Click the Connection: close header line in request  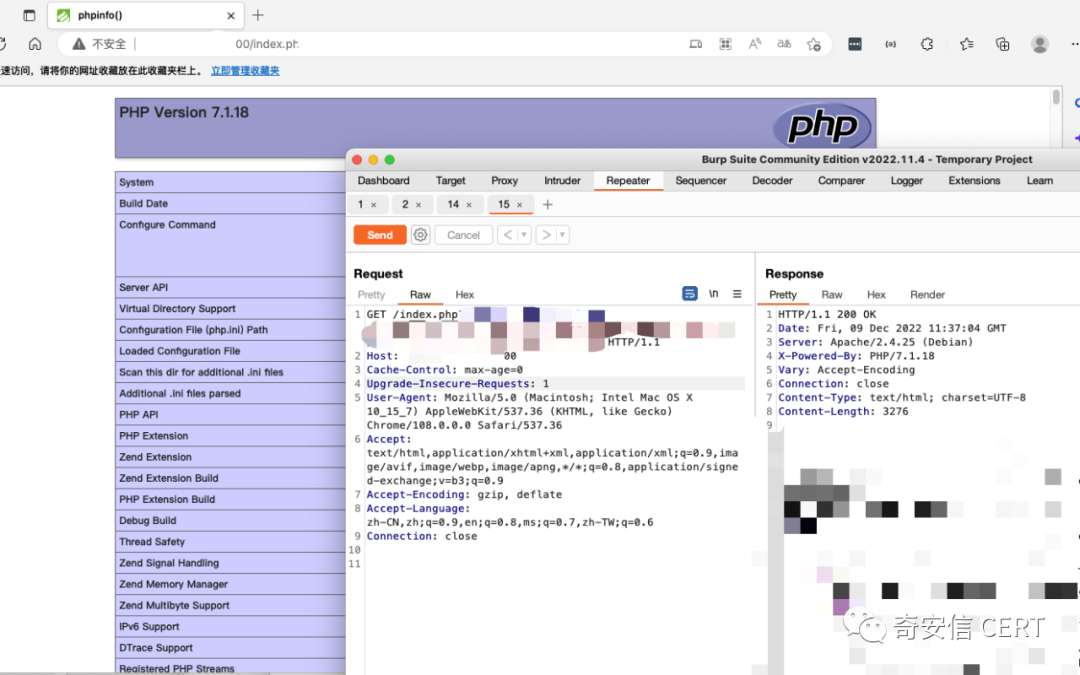click(x=422, y=536)
